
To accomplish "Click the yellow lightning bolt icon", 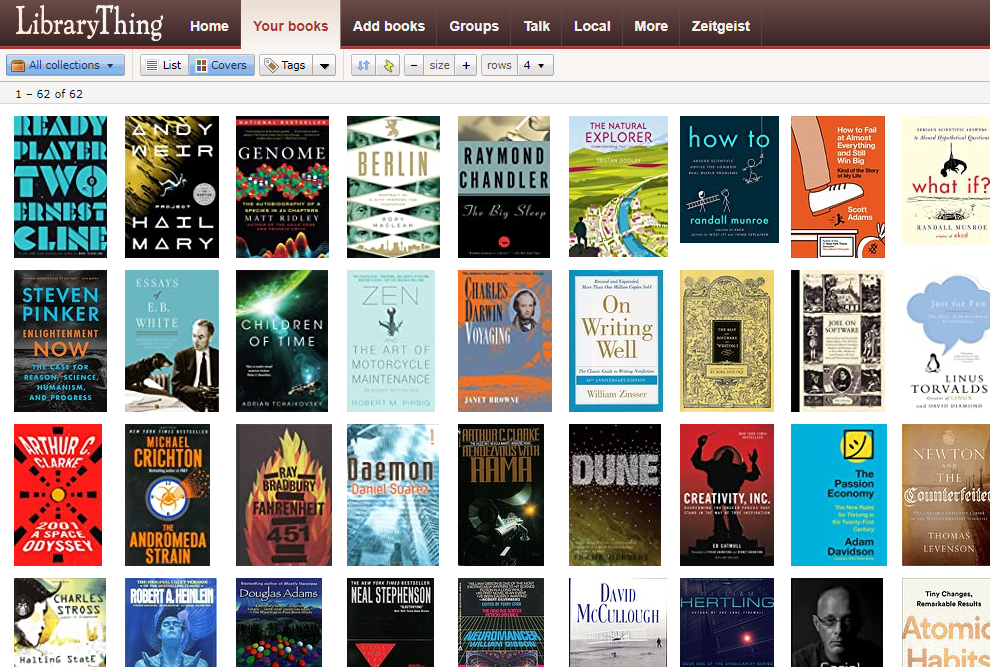I will pos(388,65).
